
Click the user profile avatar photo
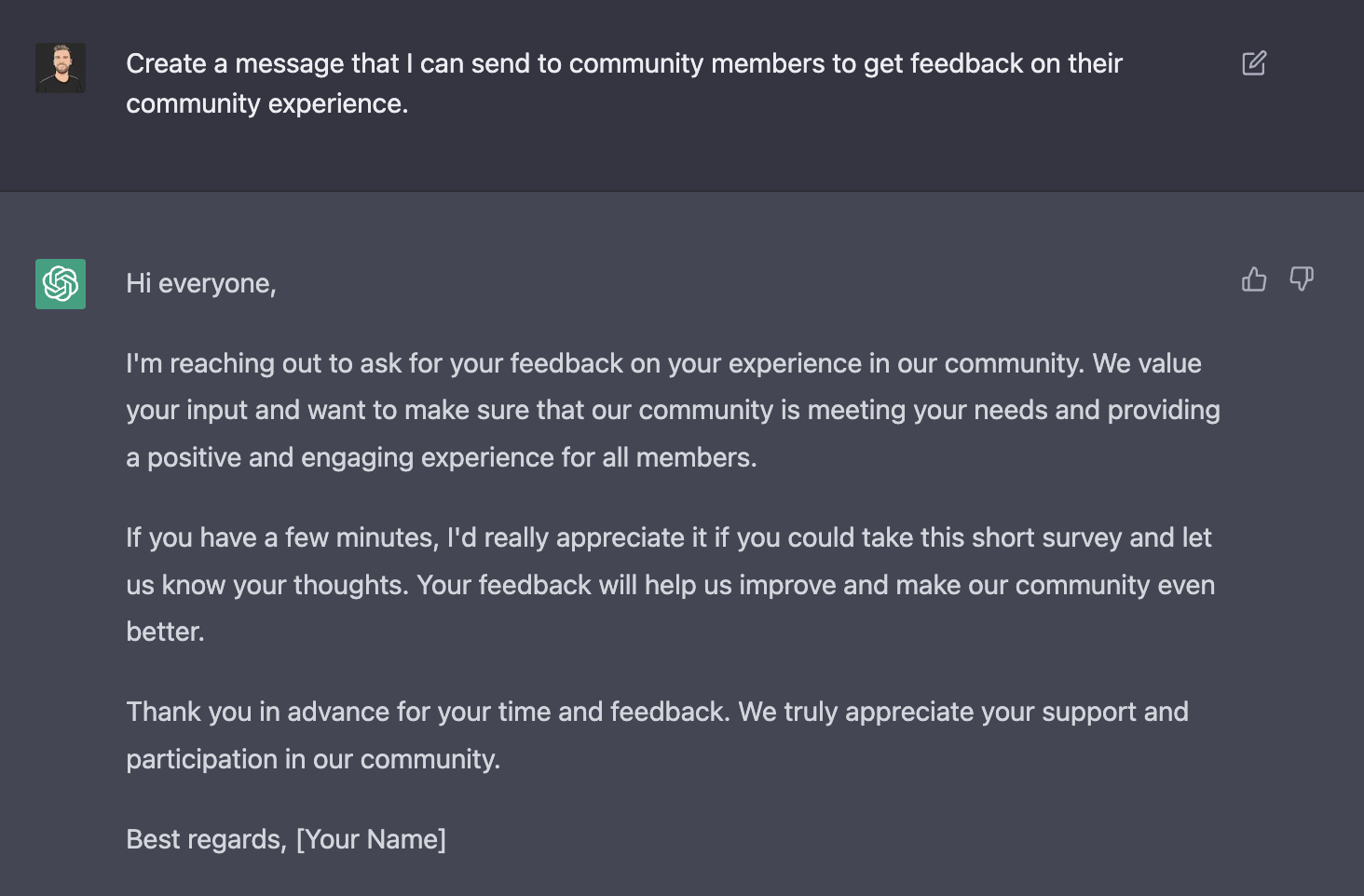coord(61,68)
